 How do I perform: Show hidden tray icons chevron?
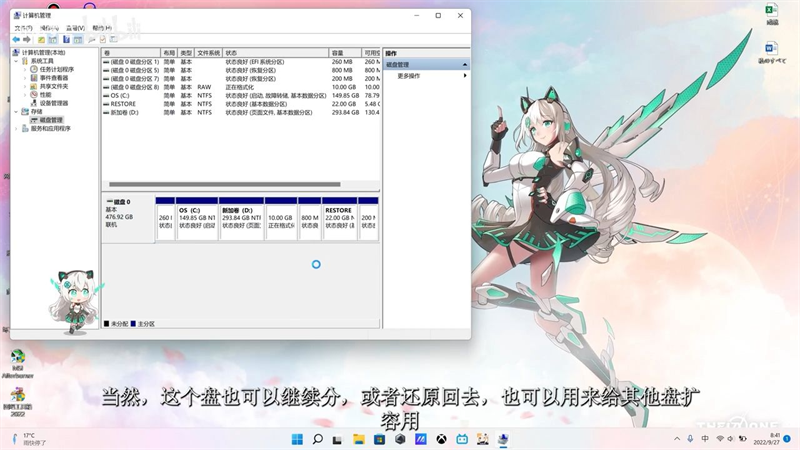(x=677, y=439)
